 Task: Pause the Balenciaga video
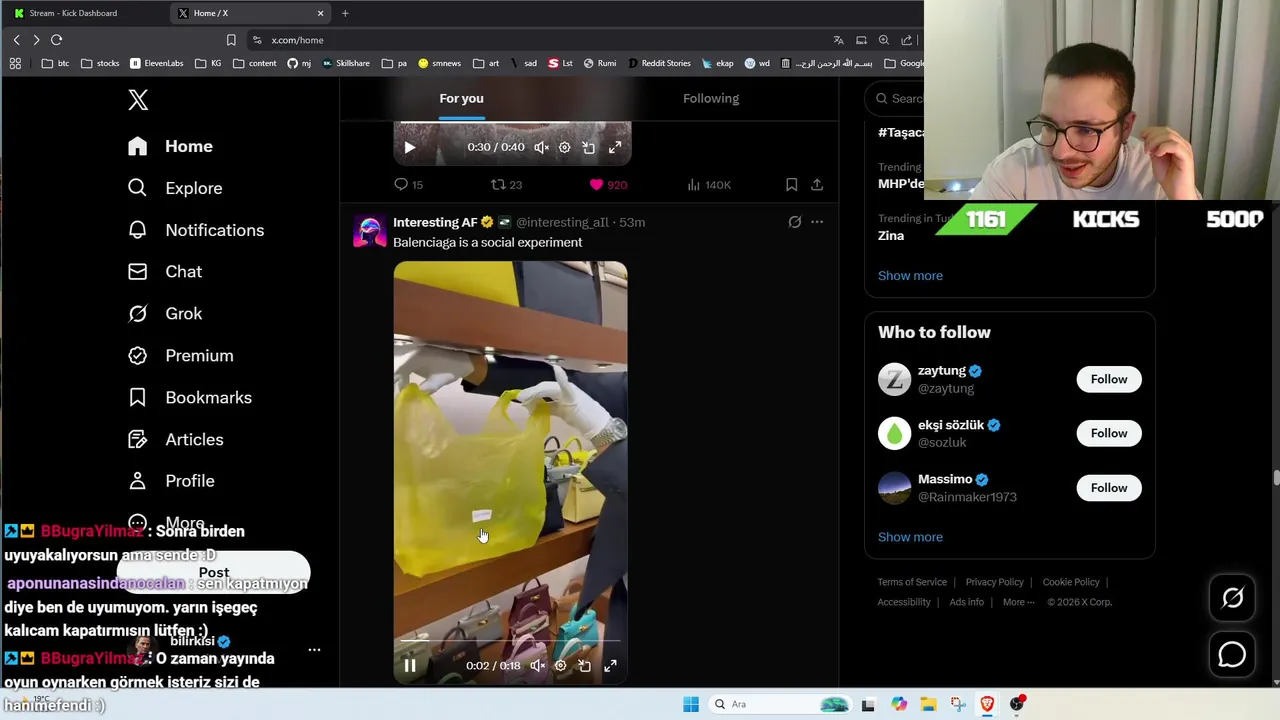tap(409, 665)
